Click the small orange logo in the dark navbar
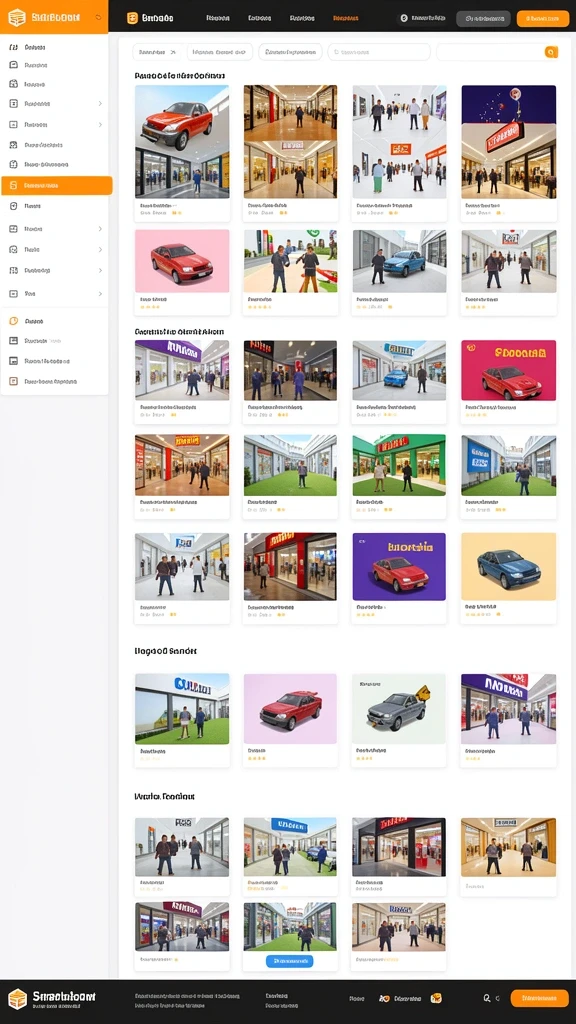The width and height of the screenshot is (576, 1024). [133, 18]
